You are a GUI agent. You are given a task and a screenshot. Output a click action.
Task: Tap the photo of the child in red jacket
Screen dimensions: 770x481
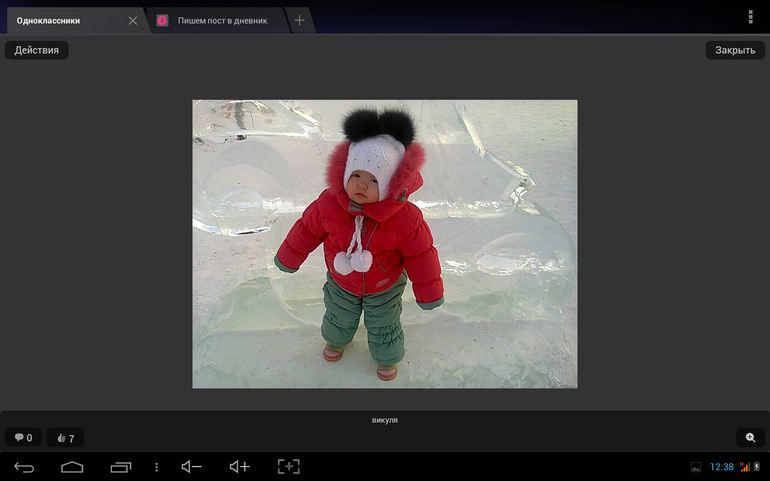pyautogui.click(x=384, y=244)
